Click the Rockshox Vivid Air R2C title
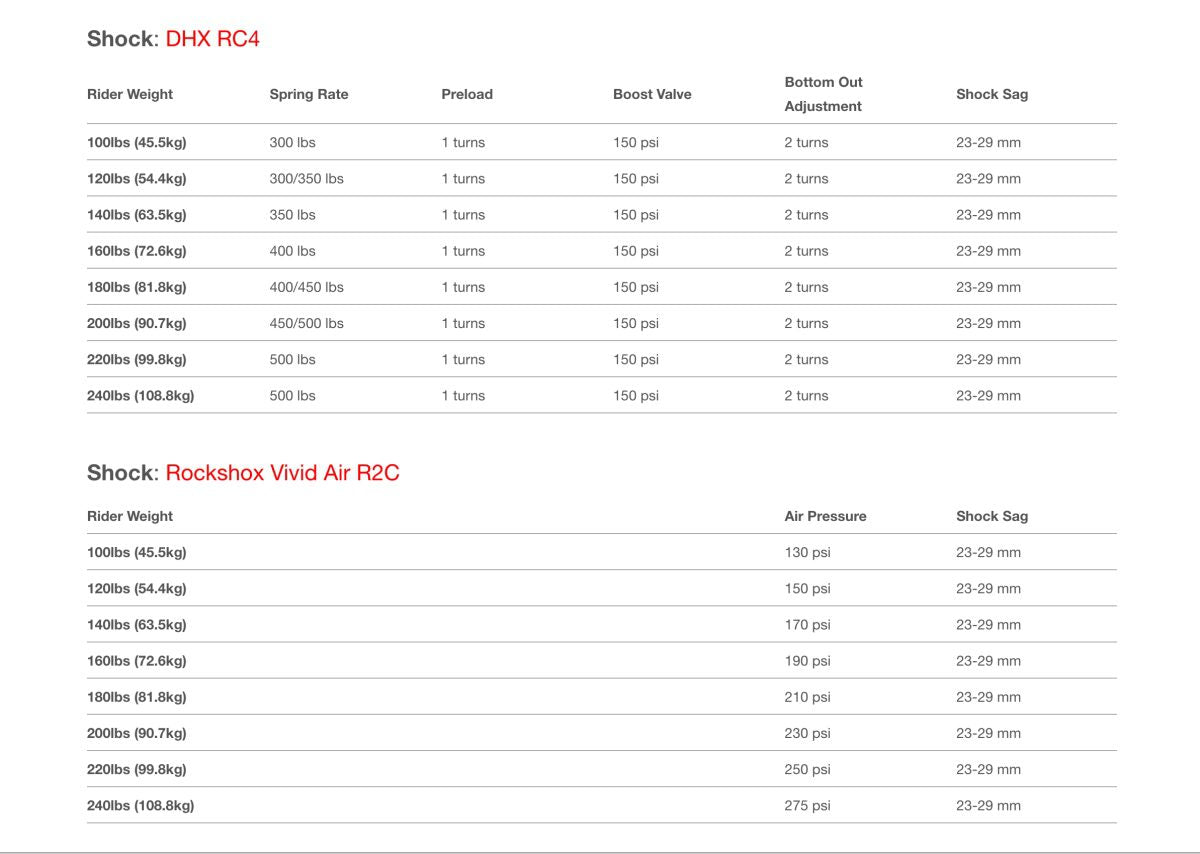1200x854 pixels. (282, 473)
